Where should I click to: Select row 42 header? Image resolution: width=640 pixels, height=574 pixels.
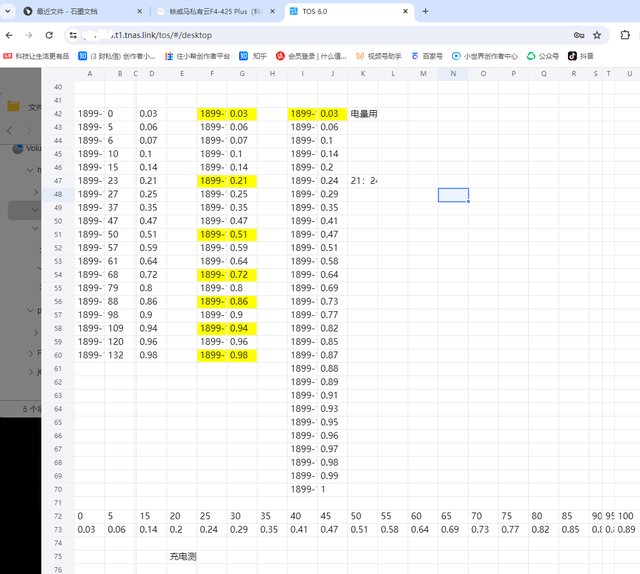[58, 114]
